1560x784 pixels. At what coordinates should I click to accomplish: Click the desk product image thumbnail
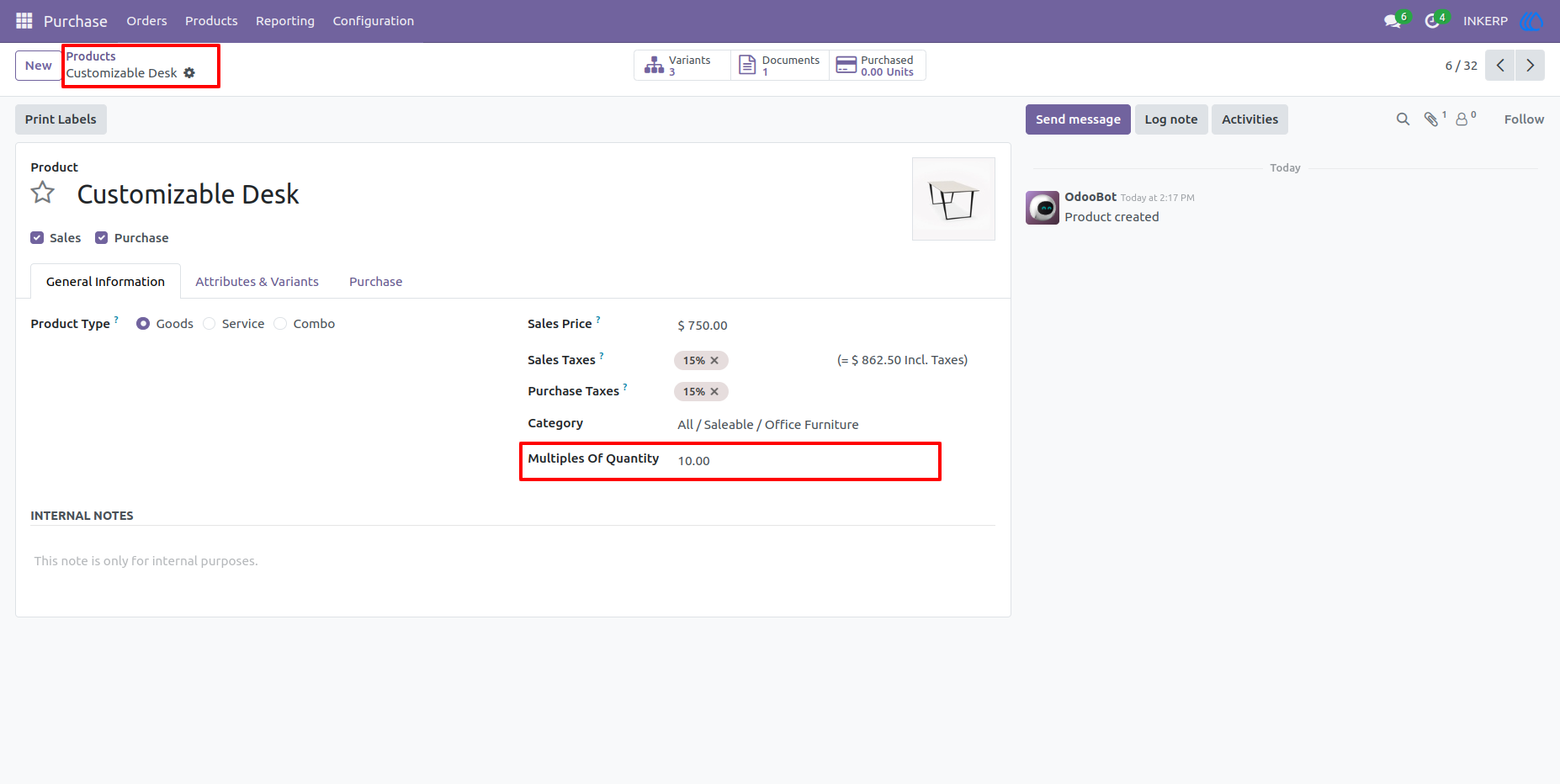click(953, 199)
